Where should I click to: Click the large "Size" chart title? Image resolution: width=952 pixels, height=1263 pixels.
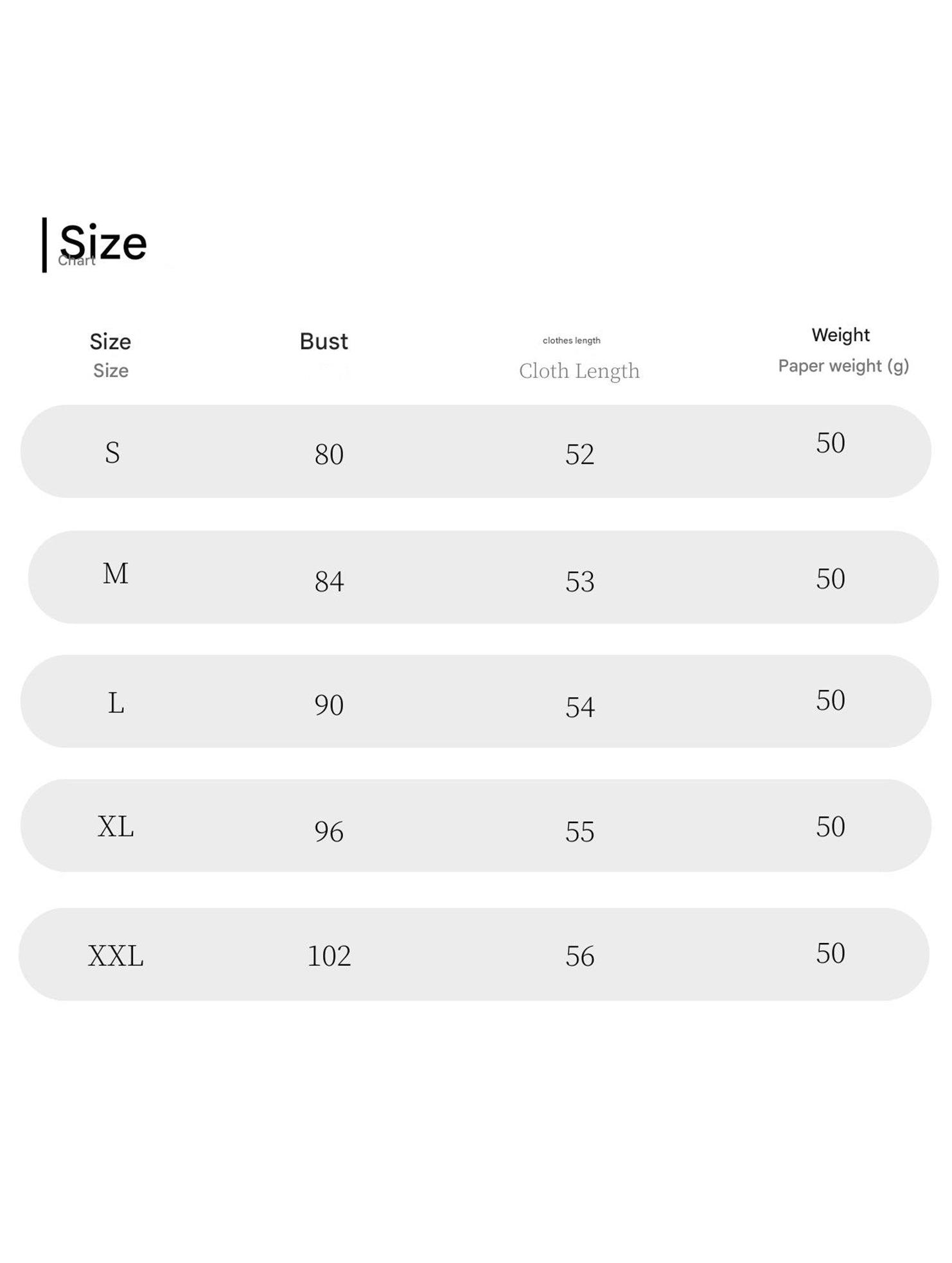[x=103, y=243]
